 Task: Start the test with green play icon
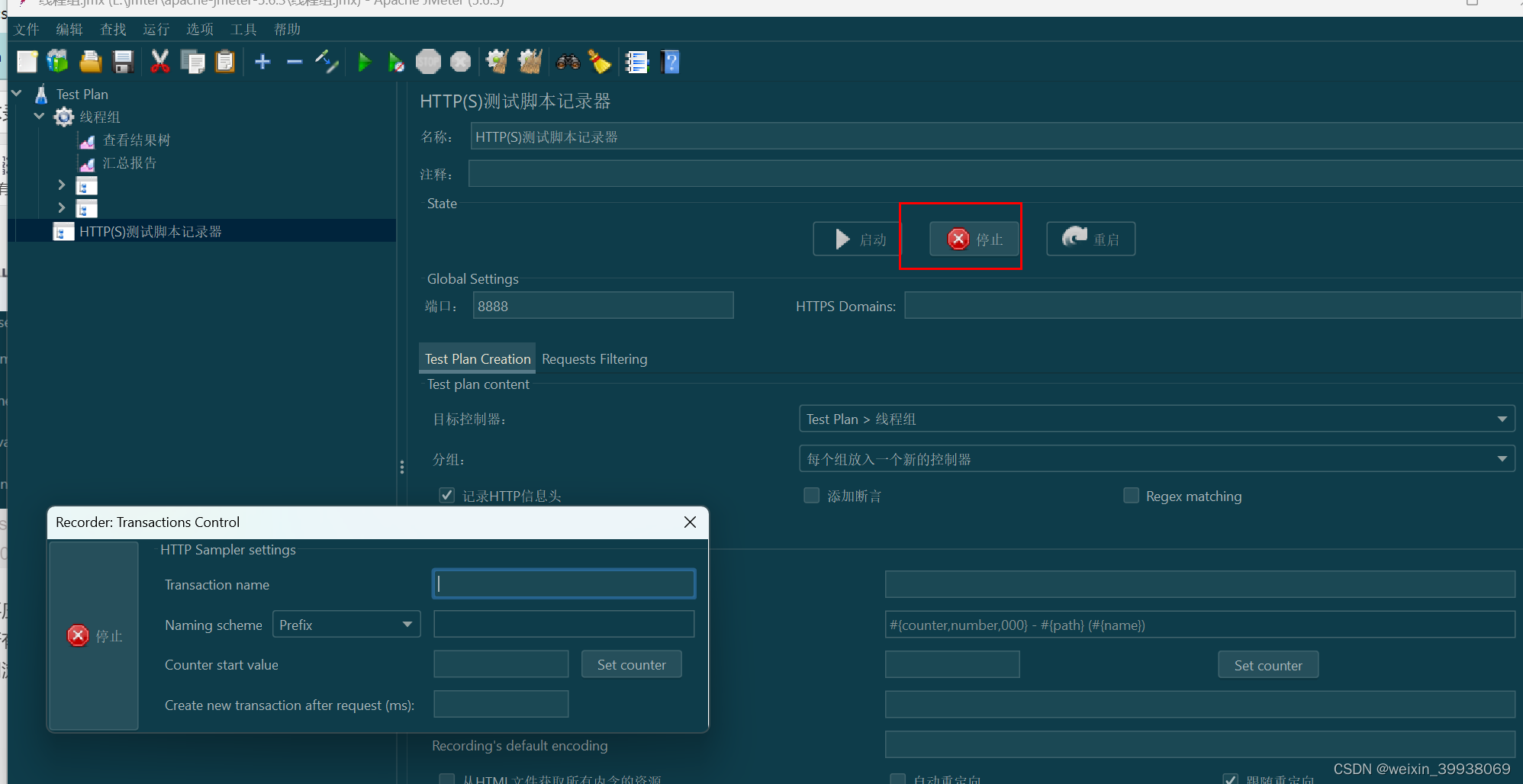[x=365, y=62]
